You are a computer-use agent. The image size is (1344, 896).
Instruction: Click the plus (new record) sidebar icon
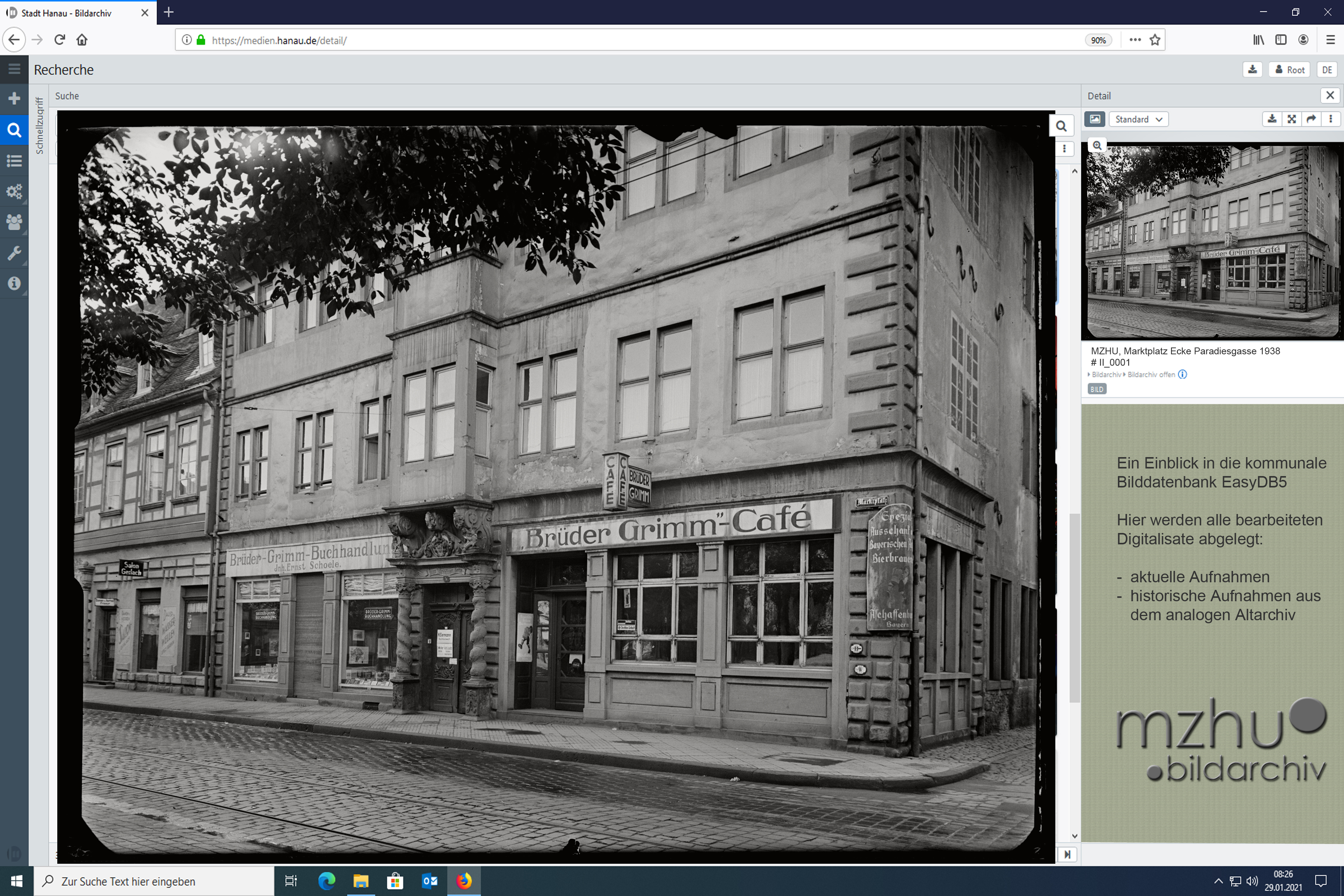(14, 99)
